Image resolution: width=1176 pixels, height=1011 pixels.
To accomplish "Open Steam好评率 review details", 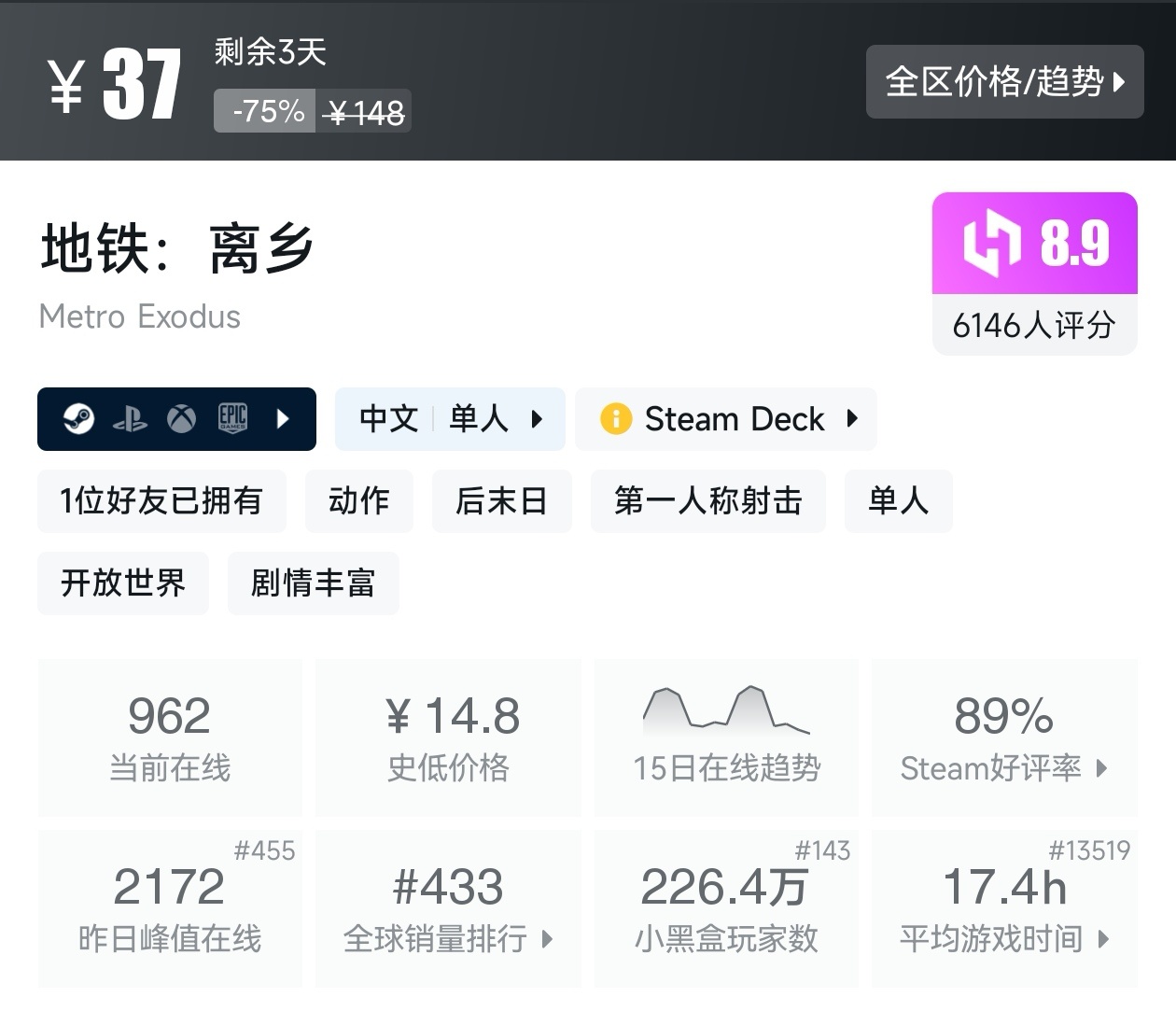I will click(1004, 737).
